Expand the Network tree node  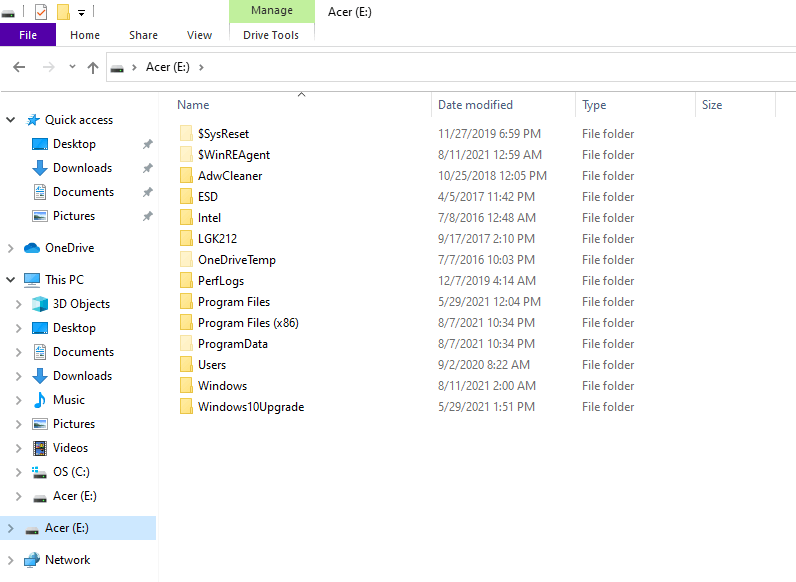[x=11, y=560]
